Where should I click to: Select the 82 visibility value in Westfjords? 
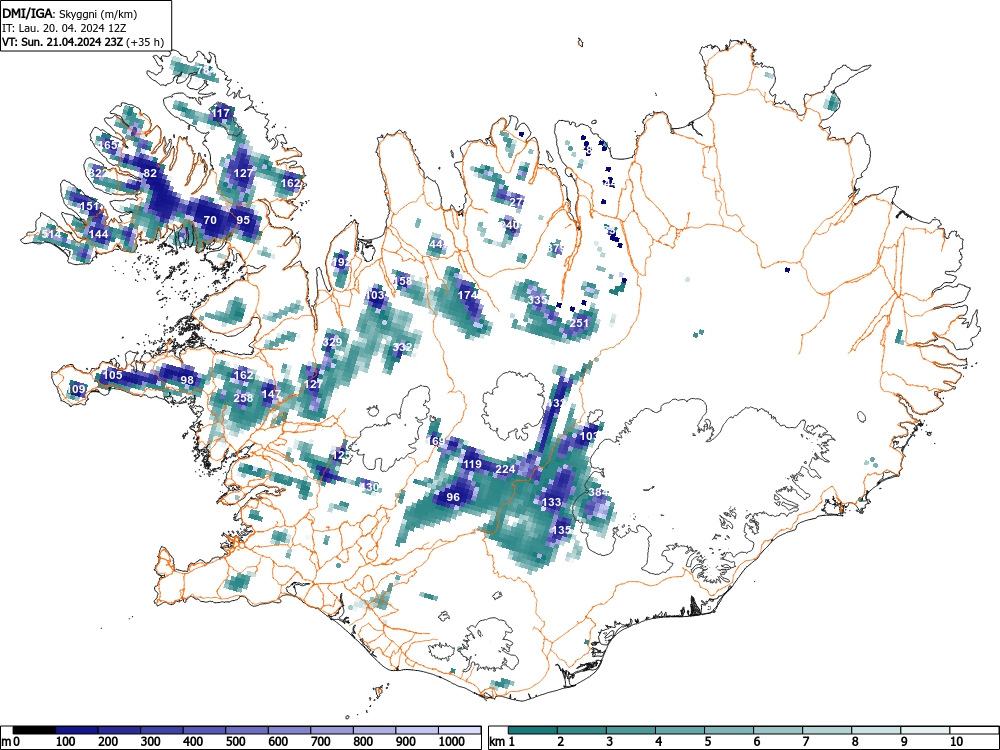point(151,173)
